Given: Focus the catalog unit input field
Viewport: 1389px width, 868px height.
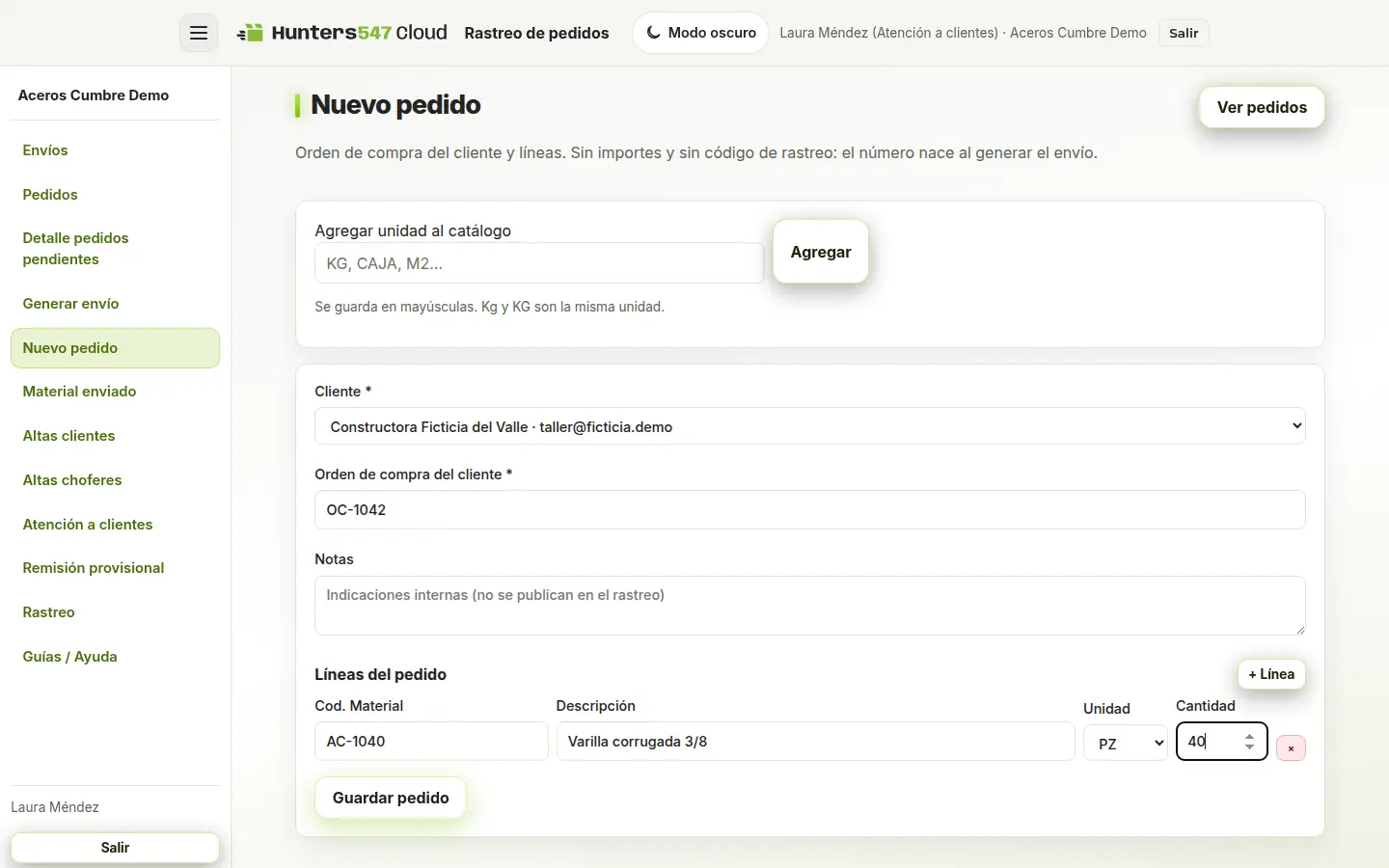Looking at the screenshot, I should pyautogui.click(x=539, y=263).
